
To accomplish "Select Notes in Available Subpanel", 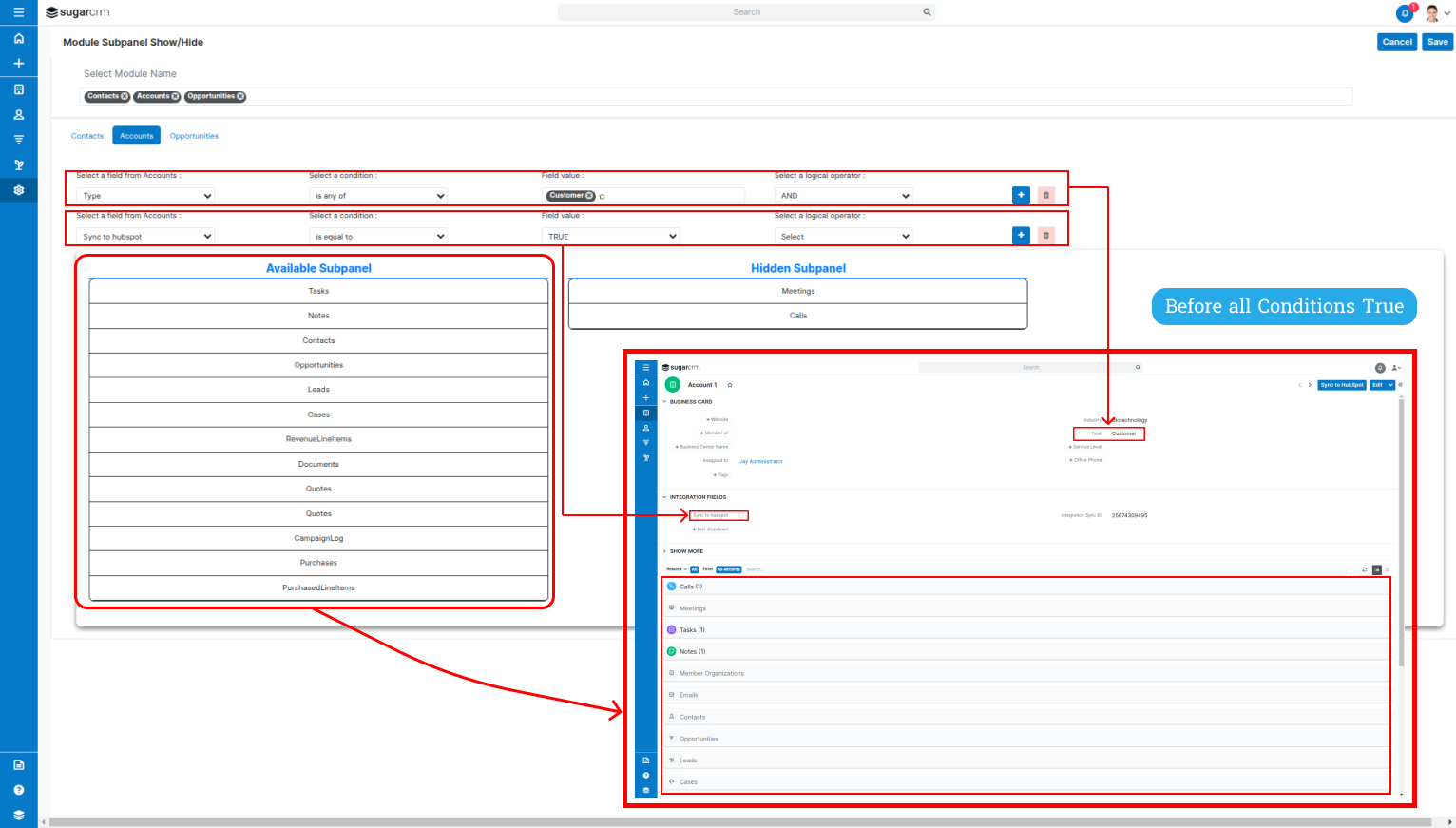I will [x=318, y=316].
